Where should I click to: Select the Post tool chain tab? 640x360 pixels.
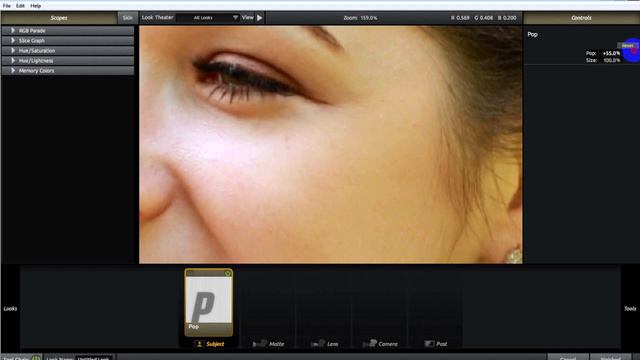pyautogui.click(x=436, y=344)
